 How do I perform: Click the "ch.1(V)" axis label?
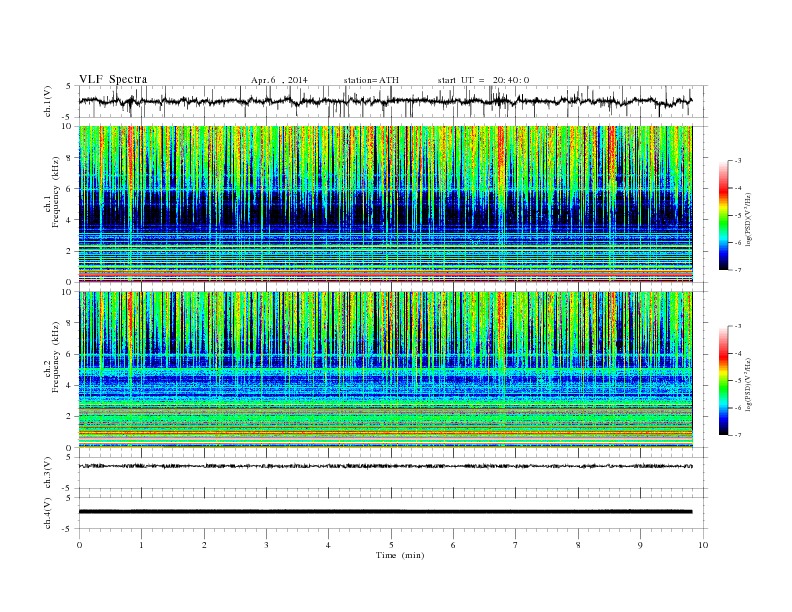coord(47,101)
